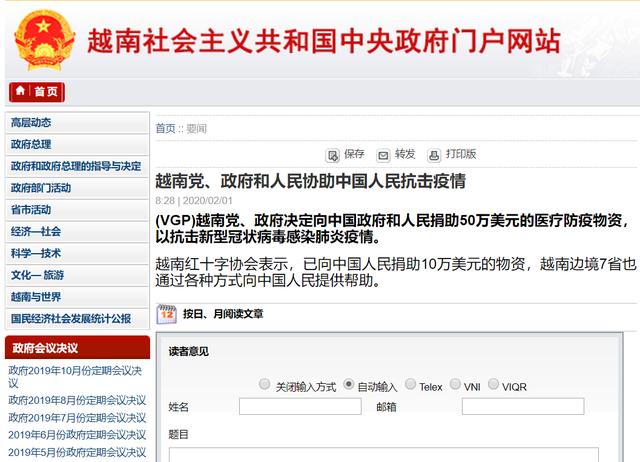Screen dimensions: 640x462
Task: Open 2019年6月份政府定期会议决议 link
Action: pyautogui.click(x=77, y=435)
